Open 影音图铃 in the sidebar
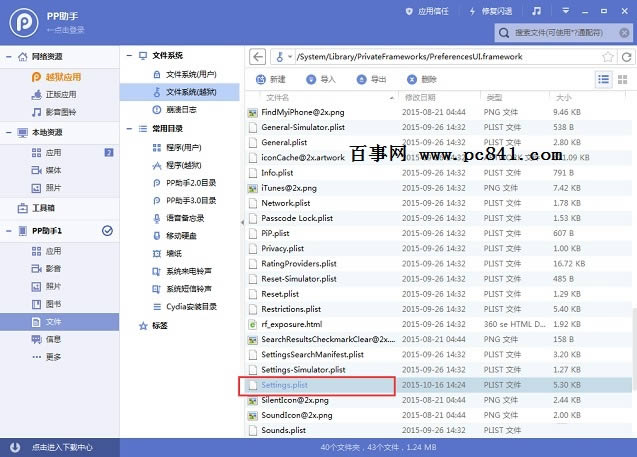 click(54, 112)
